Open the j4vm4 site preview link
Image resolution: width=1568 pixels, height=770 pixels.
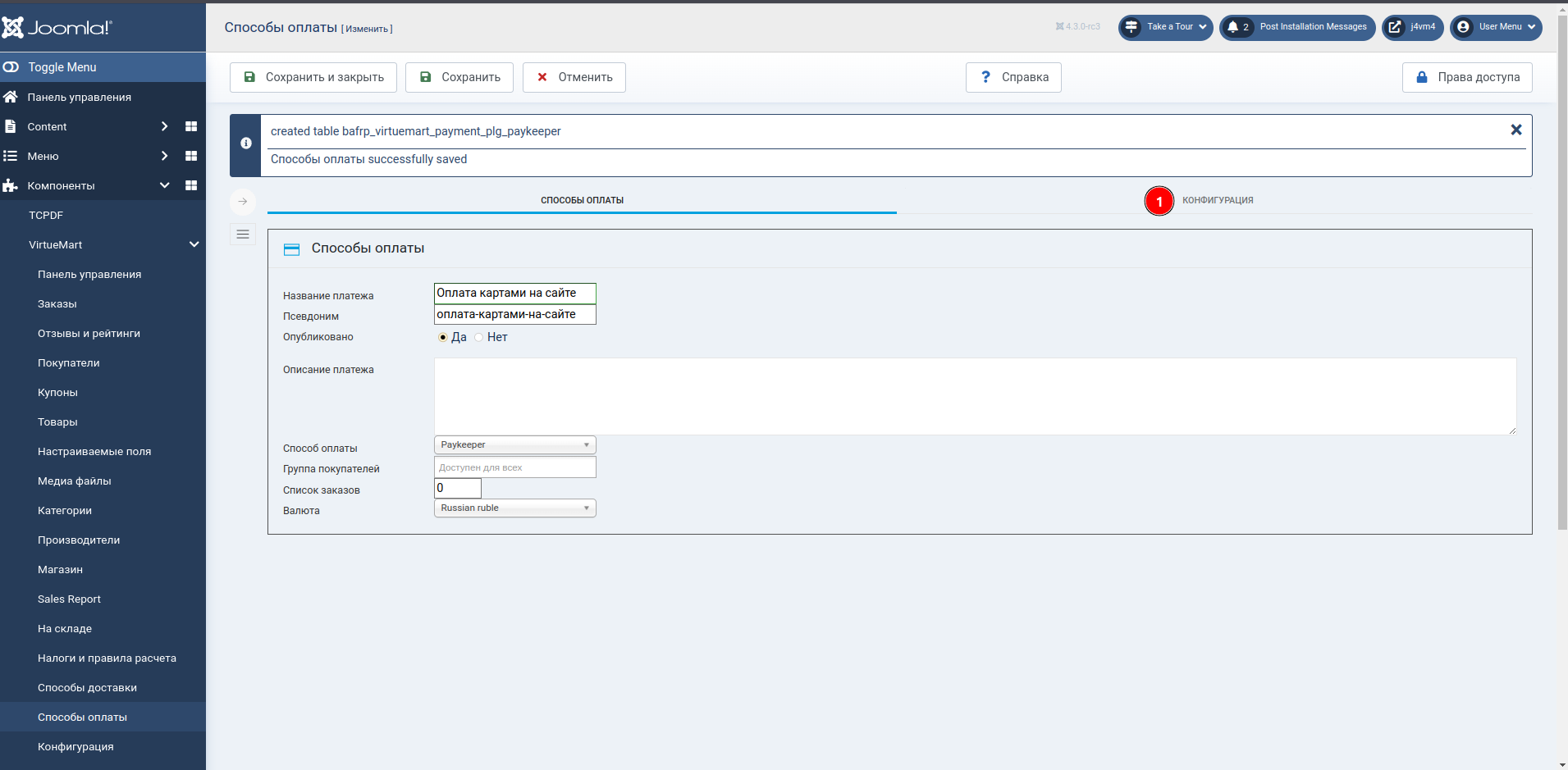point(1413,27)
